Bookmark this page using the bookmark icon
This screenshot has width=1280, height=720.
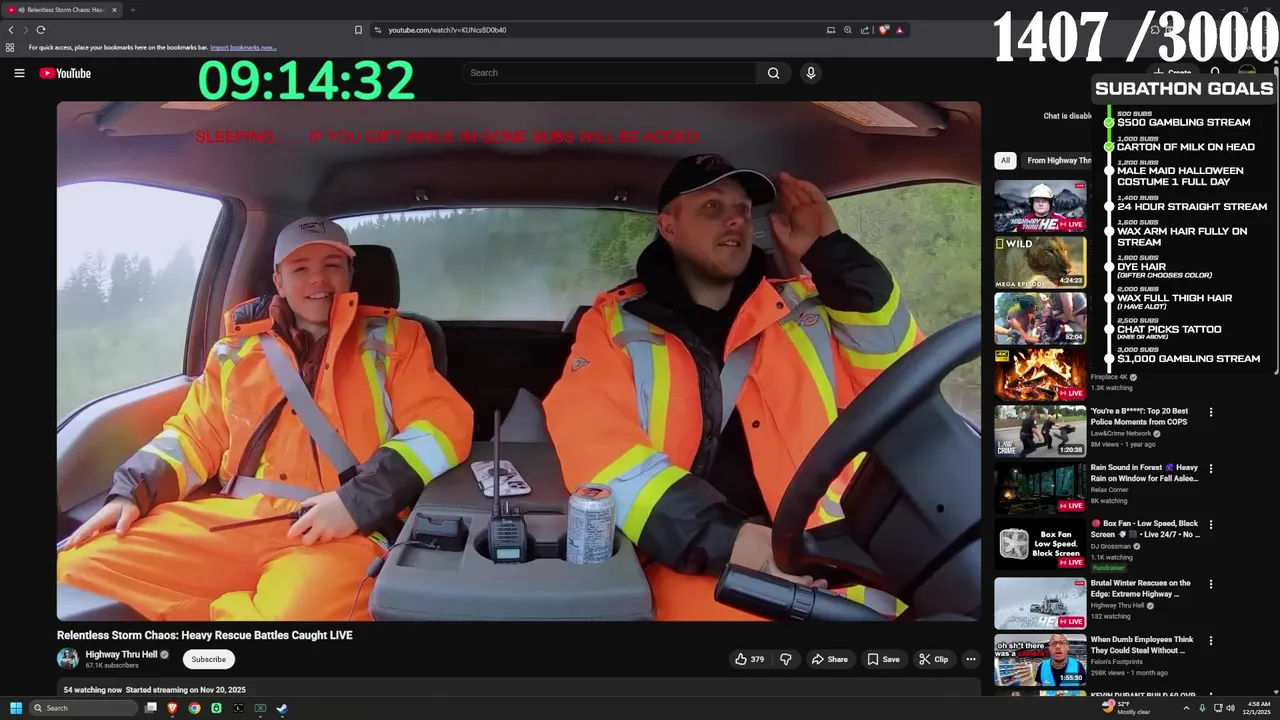358,30
